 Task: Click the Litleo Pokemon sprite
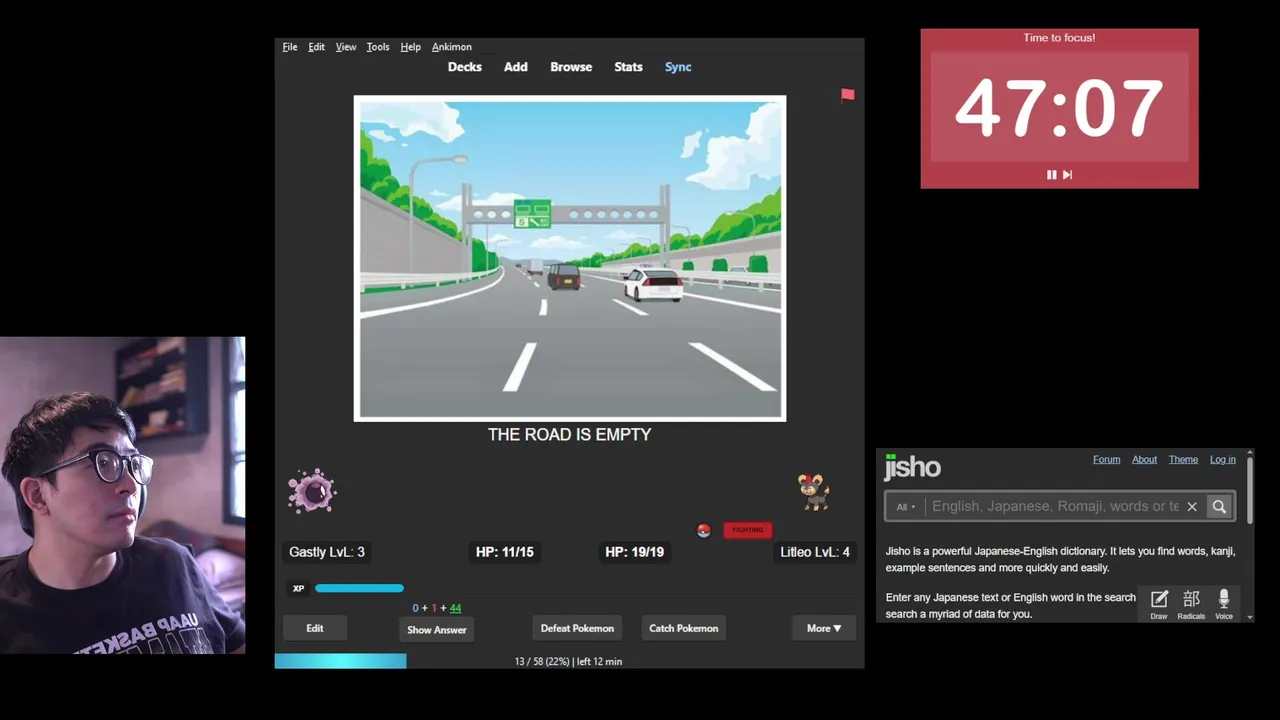point(814,492)
